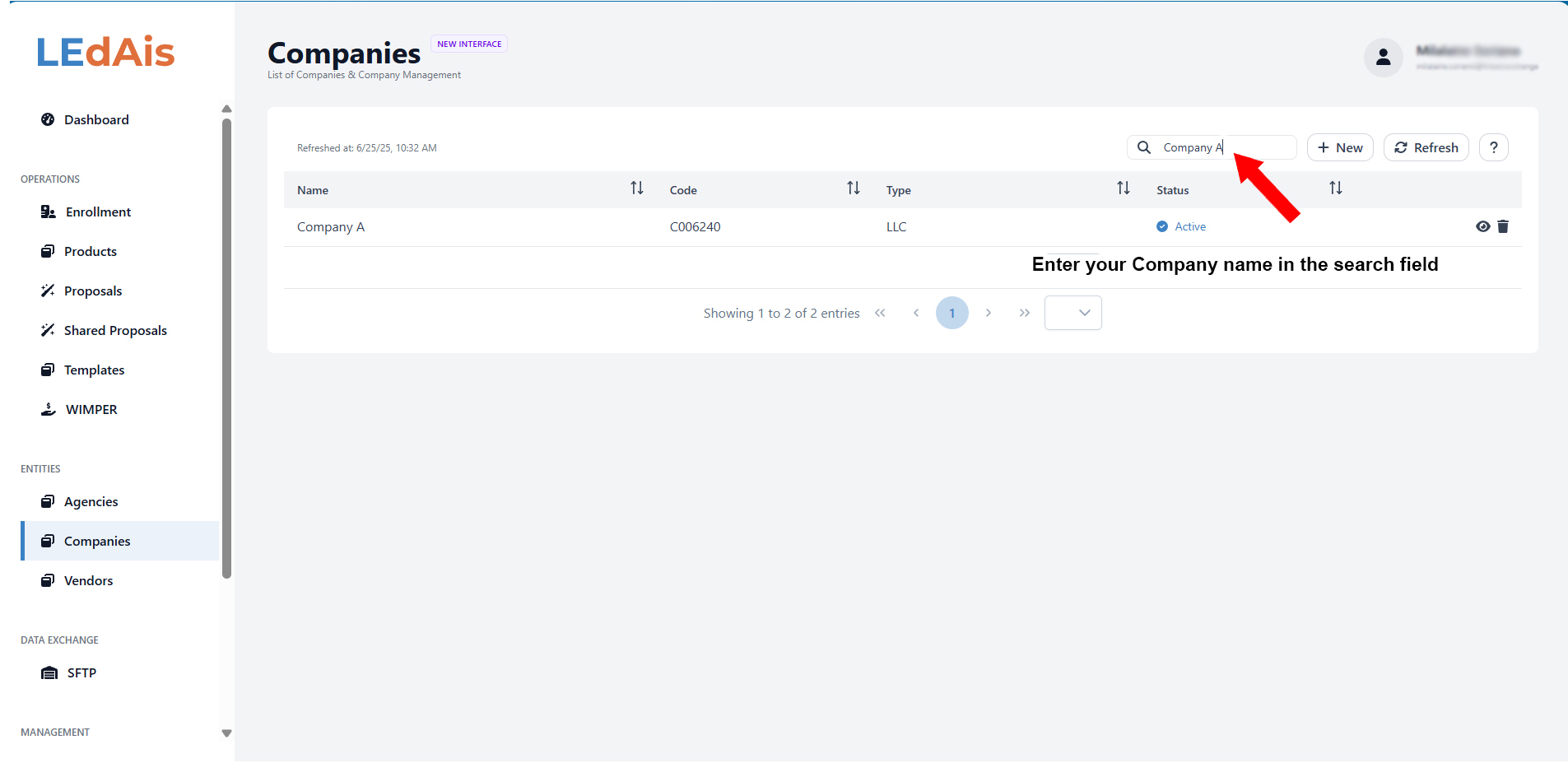
Task: Open the Dashboard page
Action: 95,119
